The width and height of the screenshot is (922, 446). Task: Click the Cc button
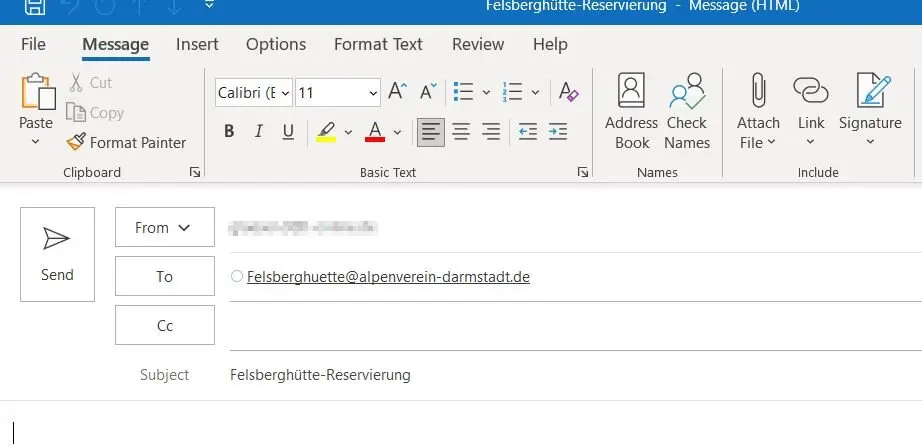[x=165, y=325]
